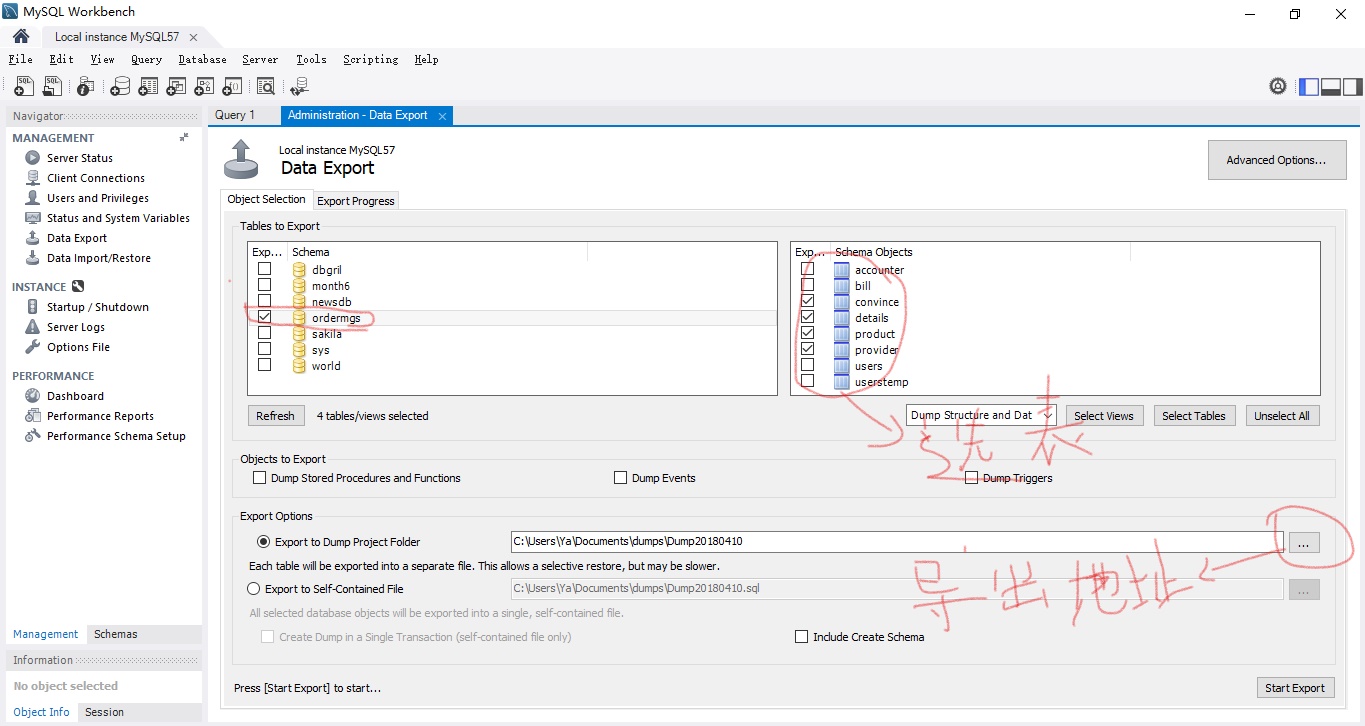Open Users and Privileges

[97, 198]
